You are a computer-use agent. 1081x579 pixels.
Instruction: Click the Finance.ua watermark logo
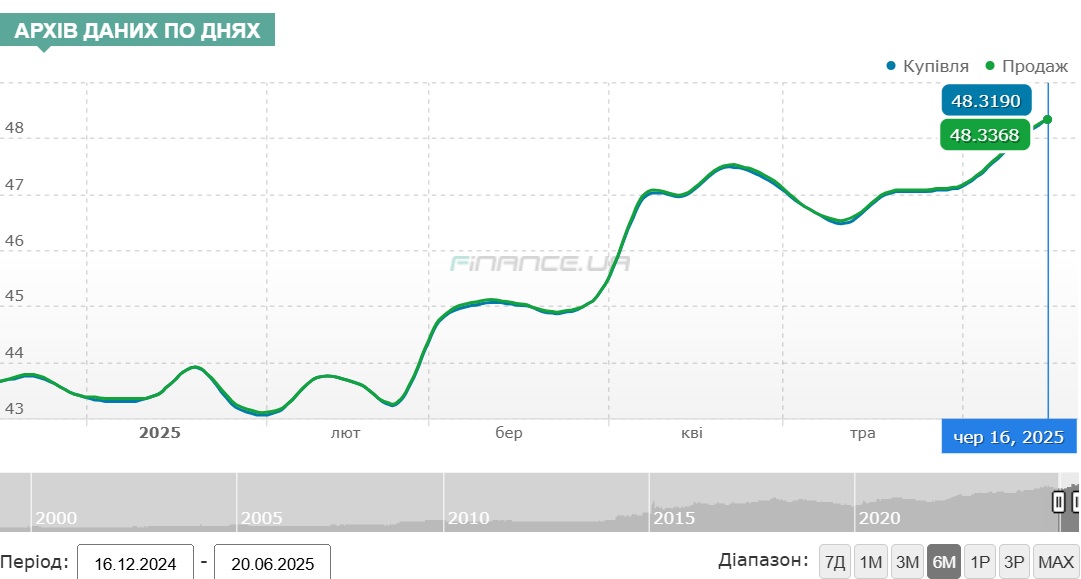540,264
